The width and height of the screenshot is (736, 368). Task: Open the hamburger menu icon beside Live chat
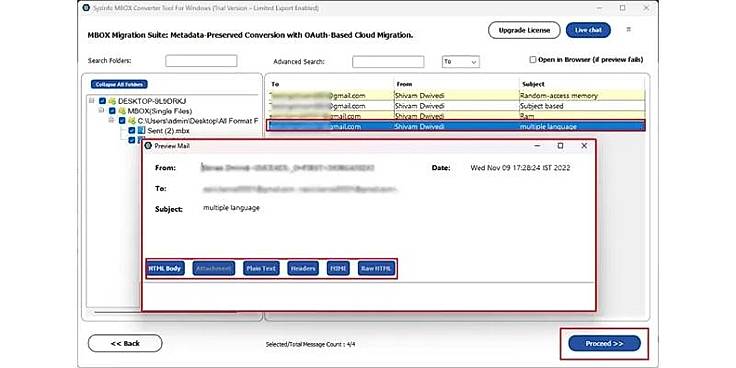pyautogui.click(x=629, y=30)
